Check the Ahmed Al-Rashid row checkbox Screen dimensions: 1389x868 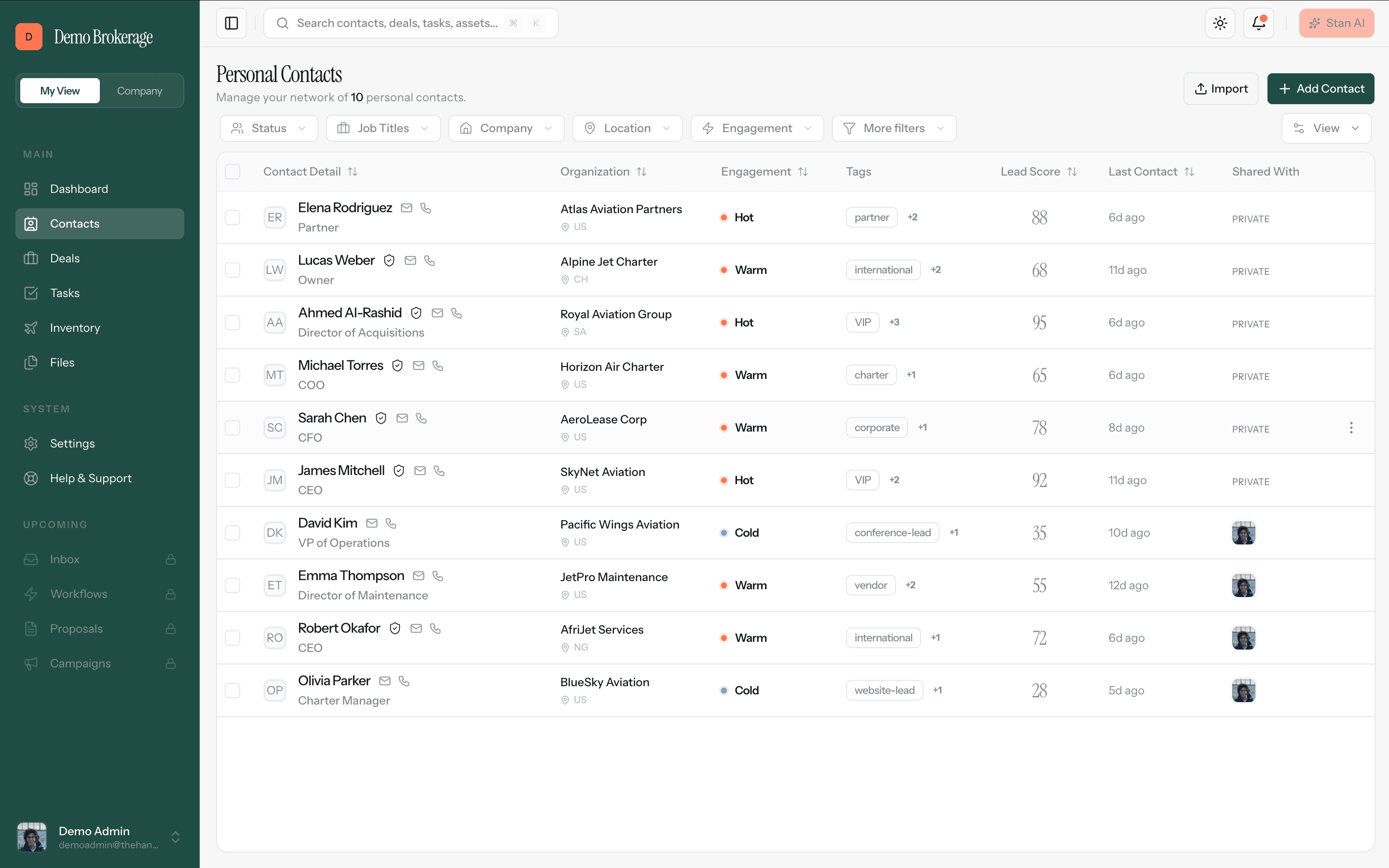pos(232,323)
